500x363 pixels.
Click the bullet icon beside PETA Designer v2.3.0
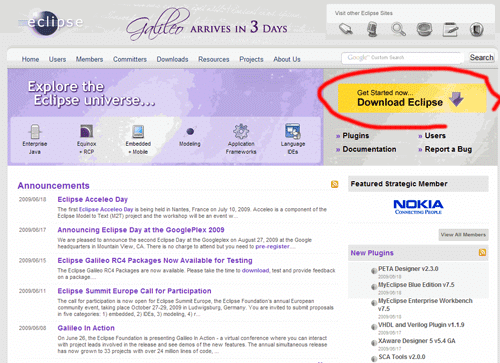[374, 271]
